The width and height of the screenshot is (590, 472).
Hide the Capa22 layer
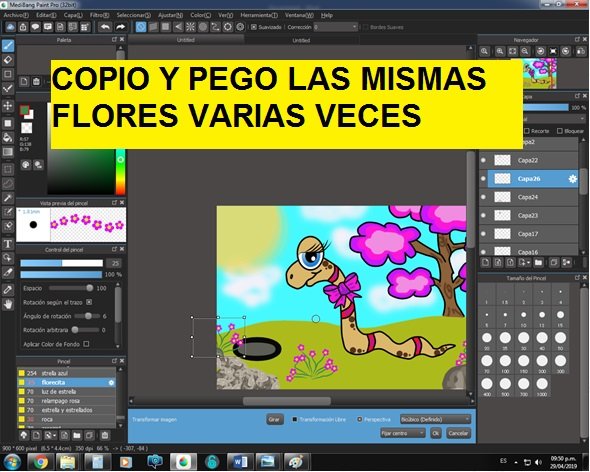(x=484, y=160)
